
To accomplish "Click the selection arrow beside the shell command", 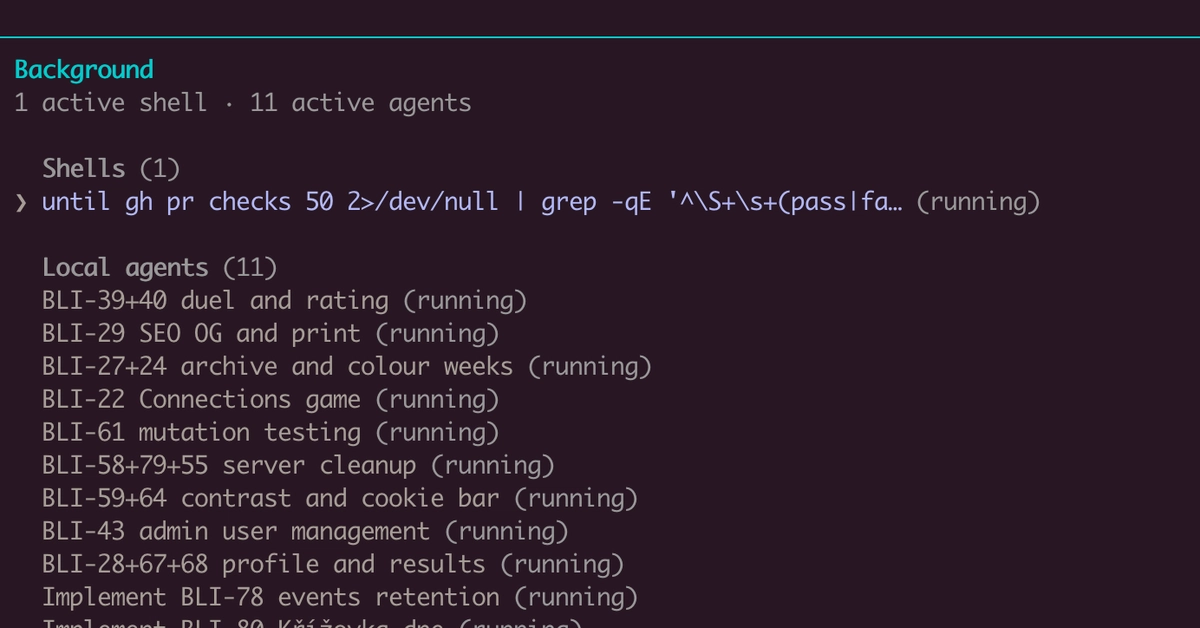I will click(22, 203).
